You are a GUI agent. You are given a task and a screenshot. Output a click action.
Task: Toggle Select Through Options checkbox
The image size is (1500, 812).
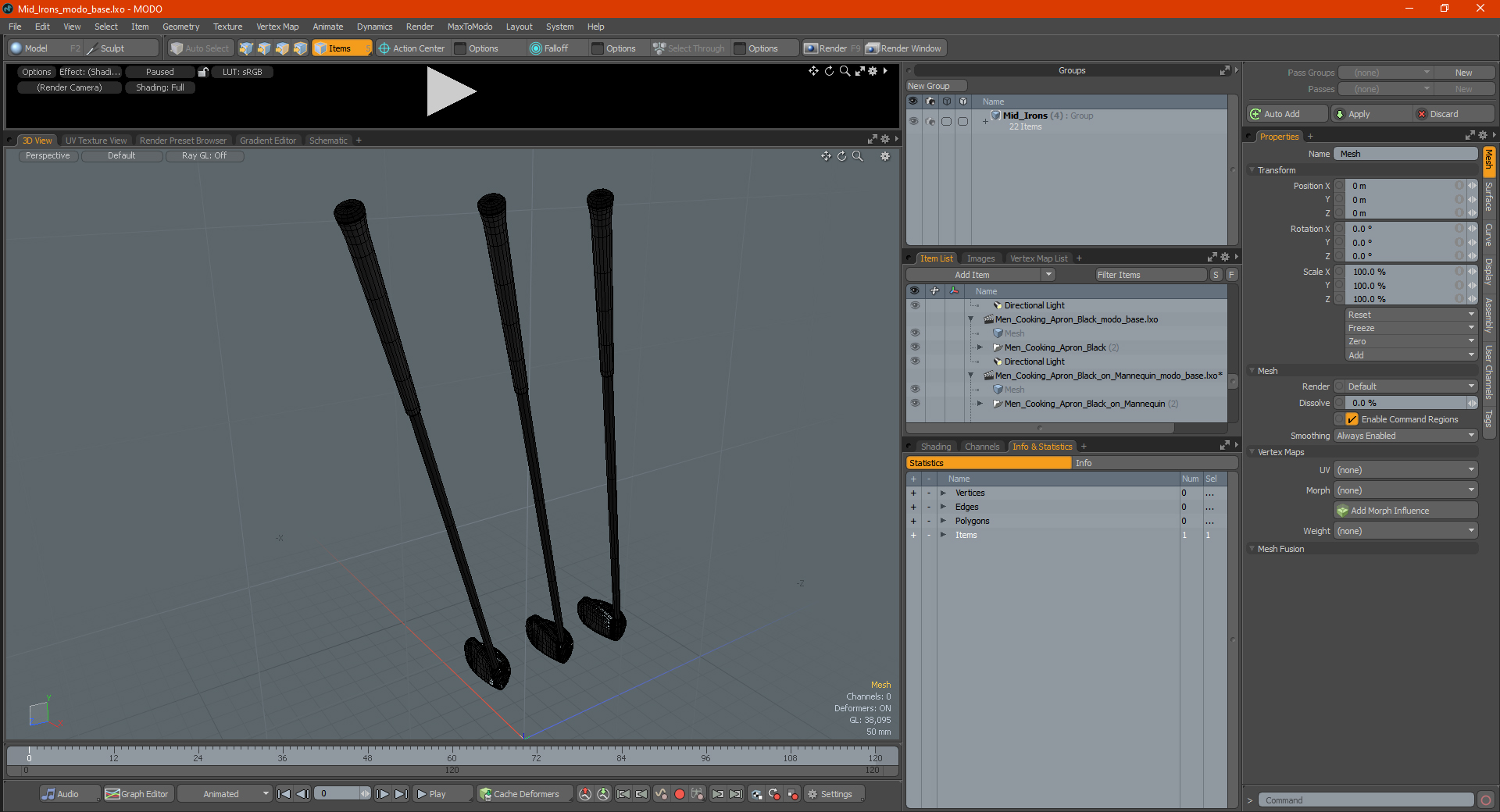[x=740, y=48]
